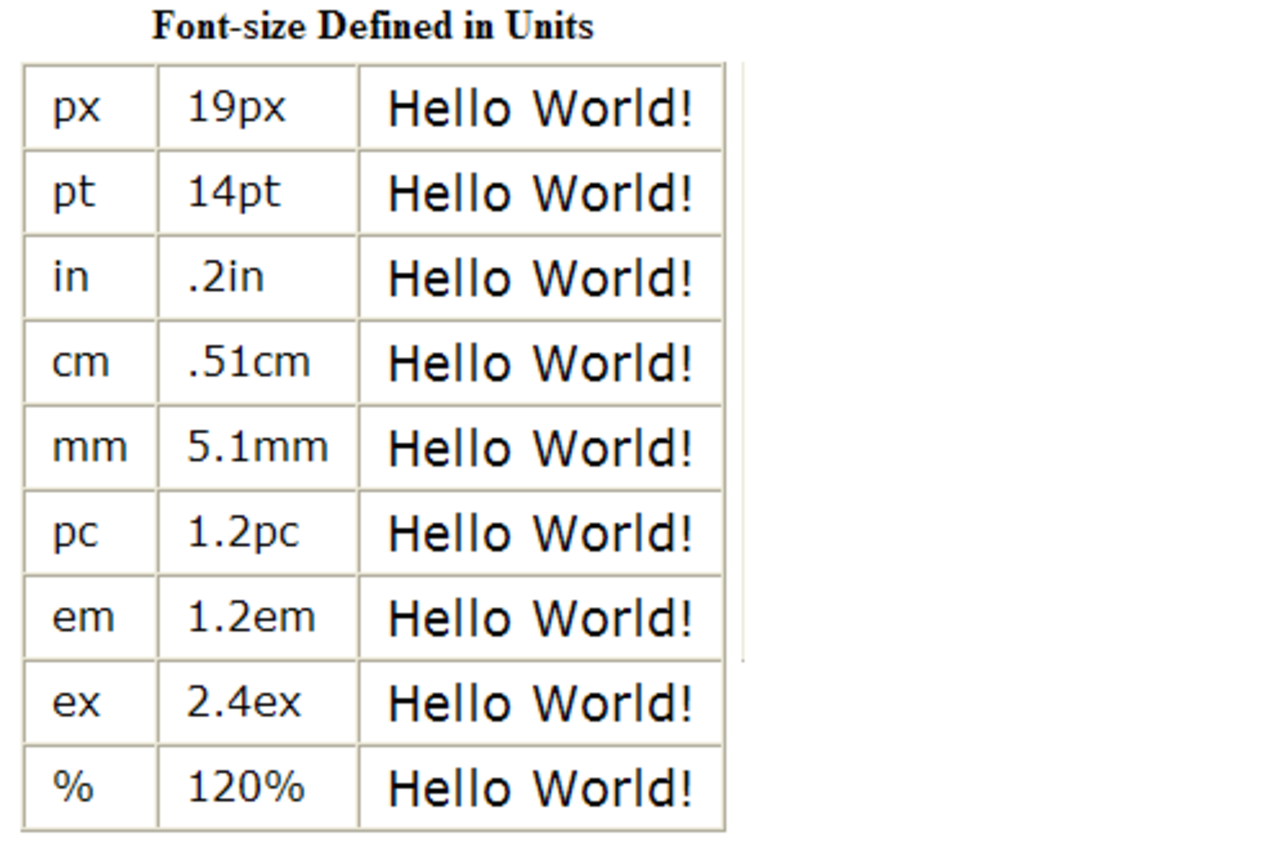
Task: Select the '120%' value cell
Action: (x=245, y=787)
